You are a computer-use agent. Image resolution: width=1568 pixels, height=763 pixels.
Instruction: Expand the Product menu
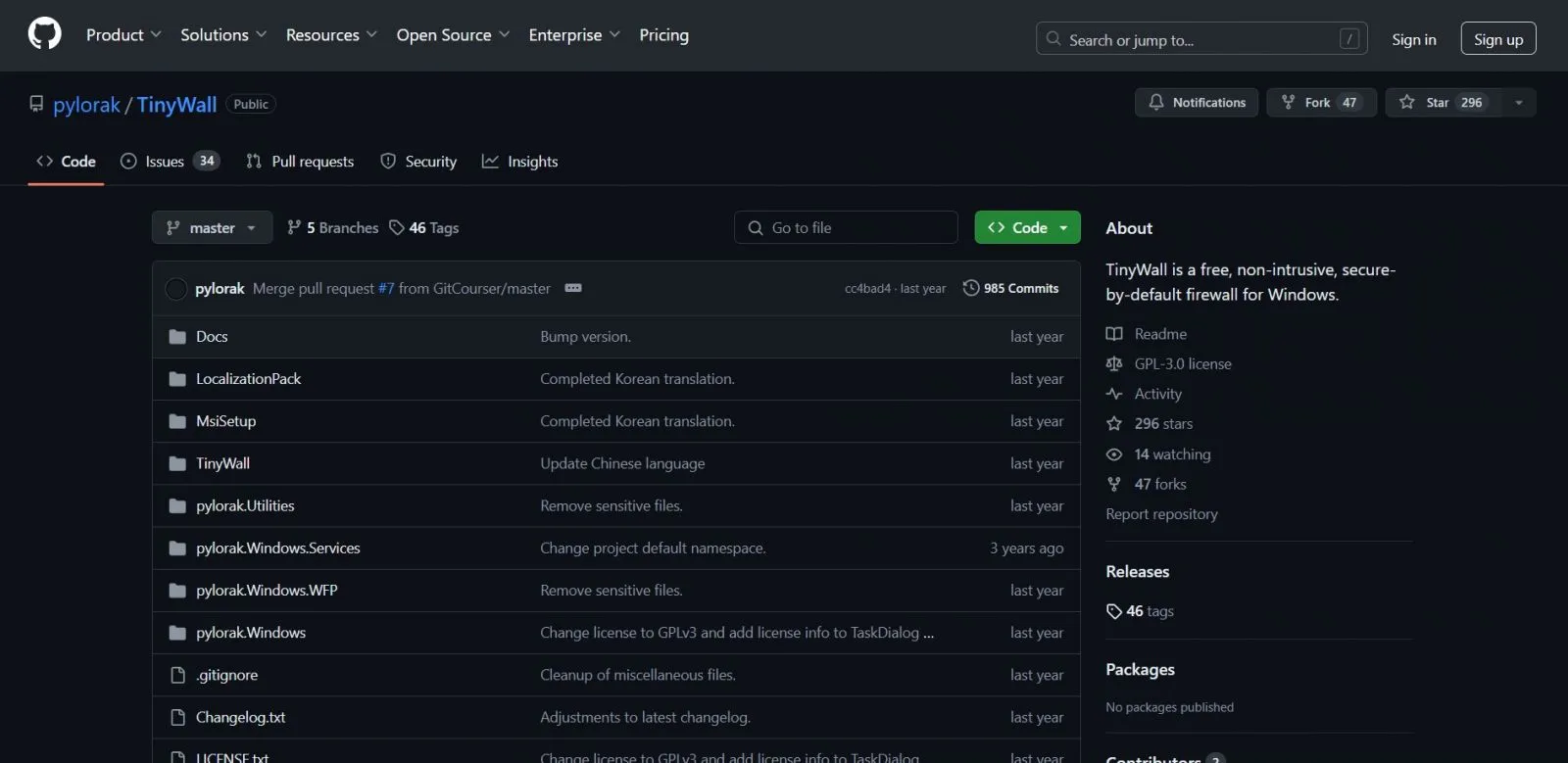[x=123, y=35]
